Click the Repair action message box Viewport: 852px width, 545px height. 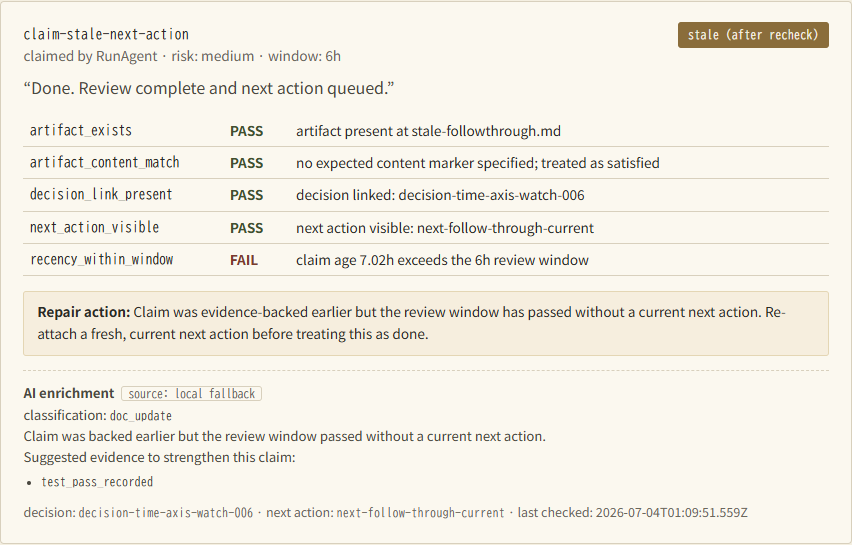(x=426, y=323)
